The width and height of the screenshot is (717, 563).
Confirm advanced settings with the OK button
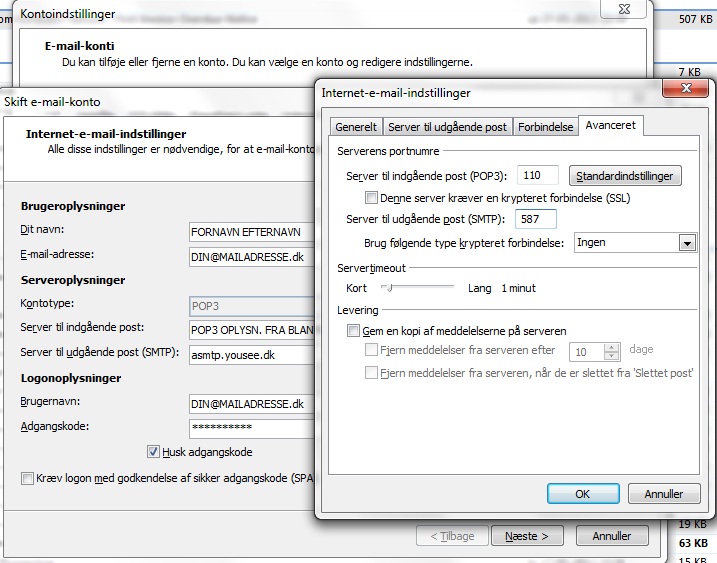coord(582,494)
